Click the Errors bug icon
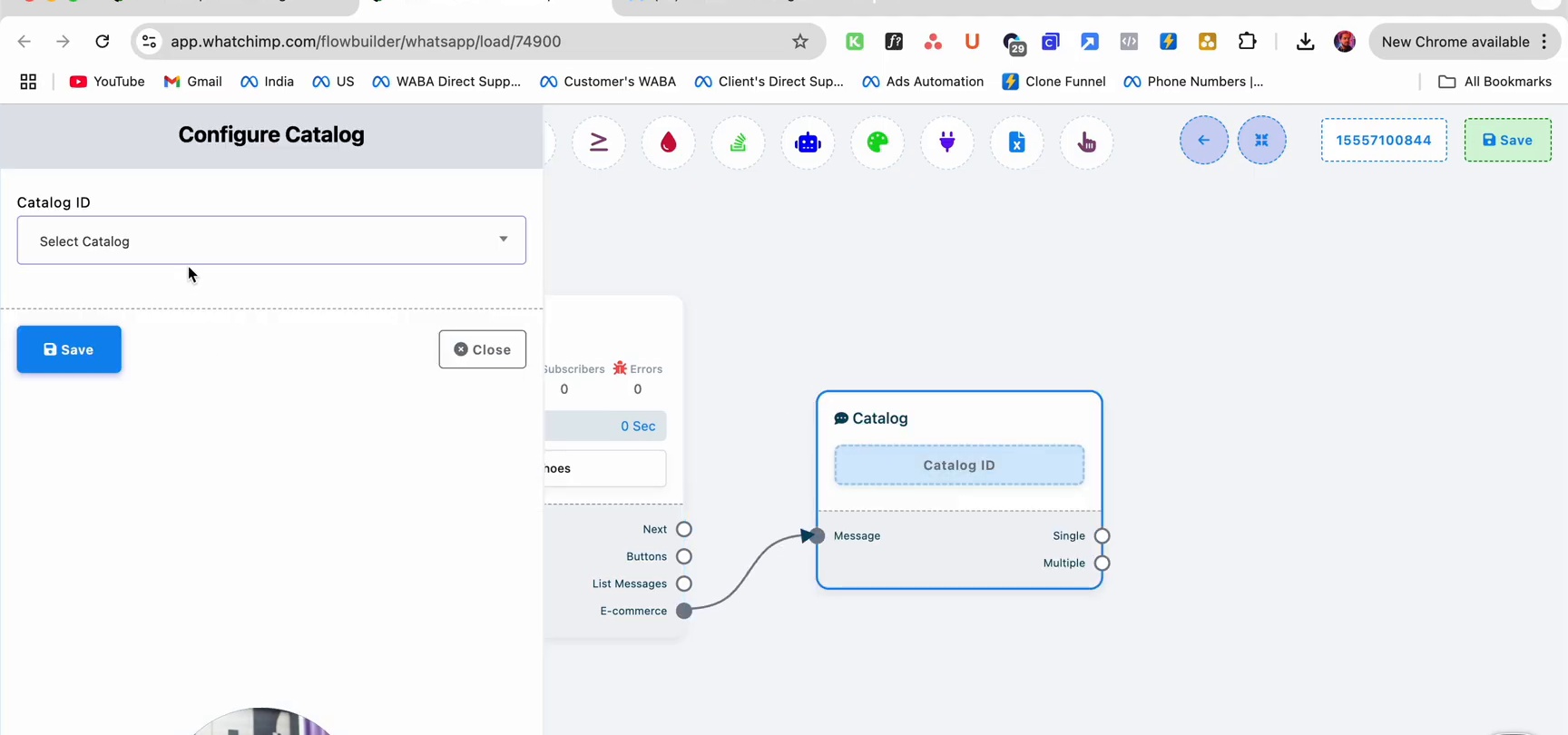 tap(620, 367)
